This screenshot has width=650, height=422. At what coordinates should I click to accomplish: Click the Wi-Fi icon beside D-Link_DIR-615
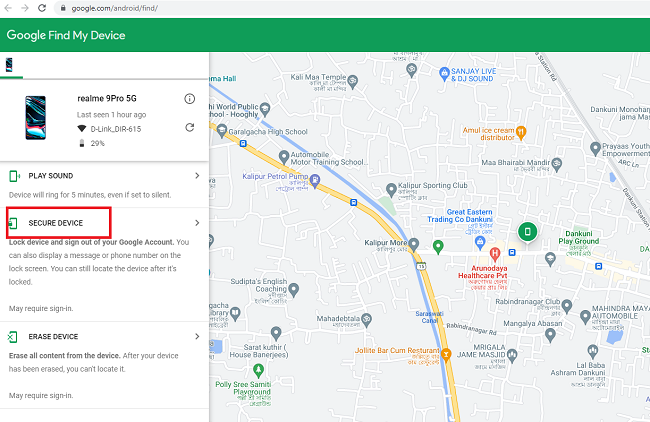point(82,129)
